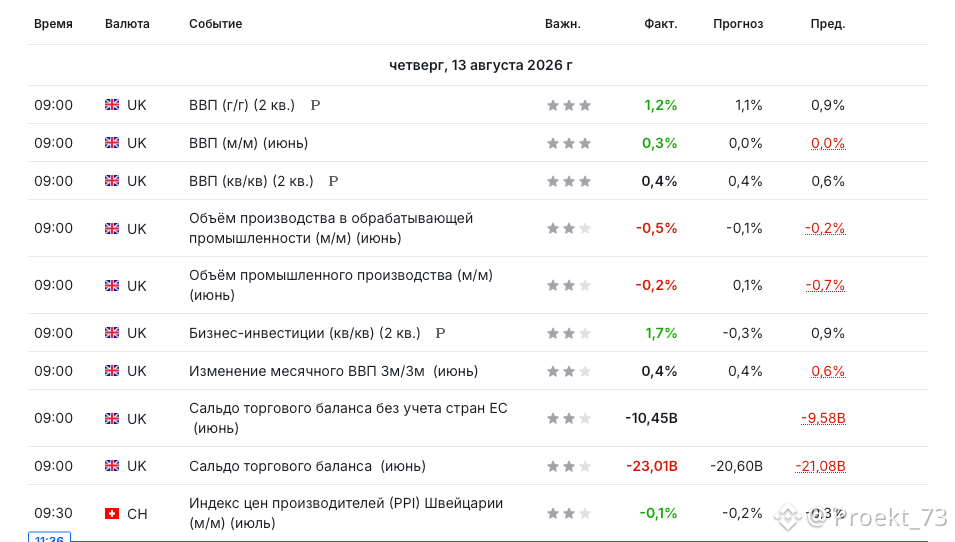This screenshot has width=955, height=542.
Task: Click the importance stars for Swiss PPI row
Action: point(569,513)
